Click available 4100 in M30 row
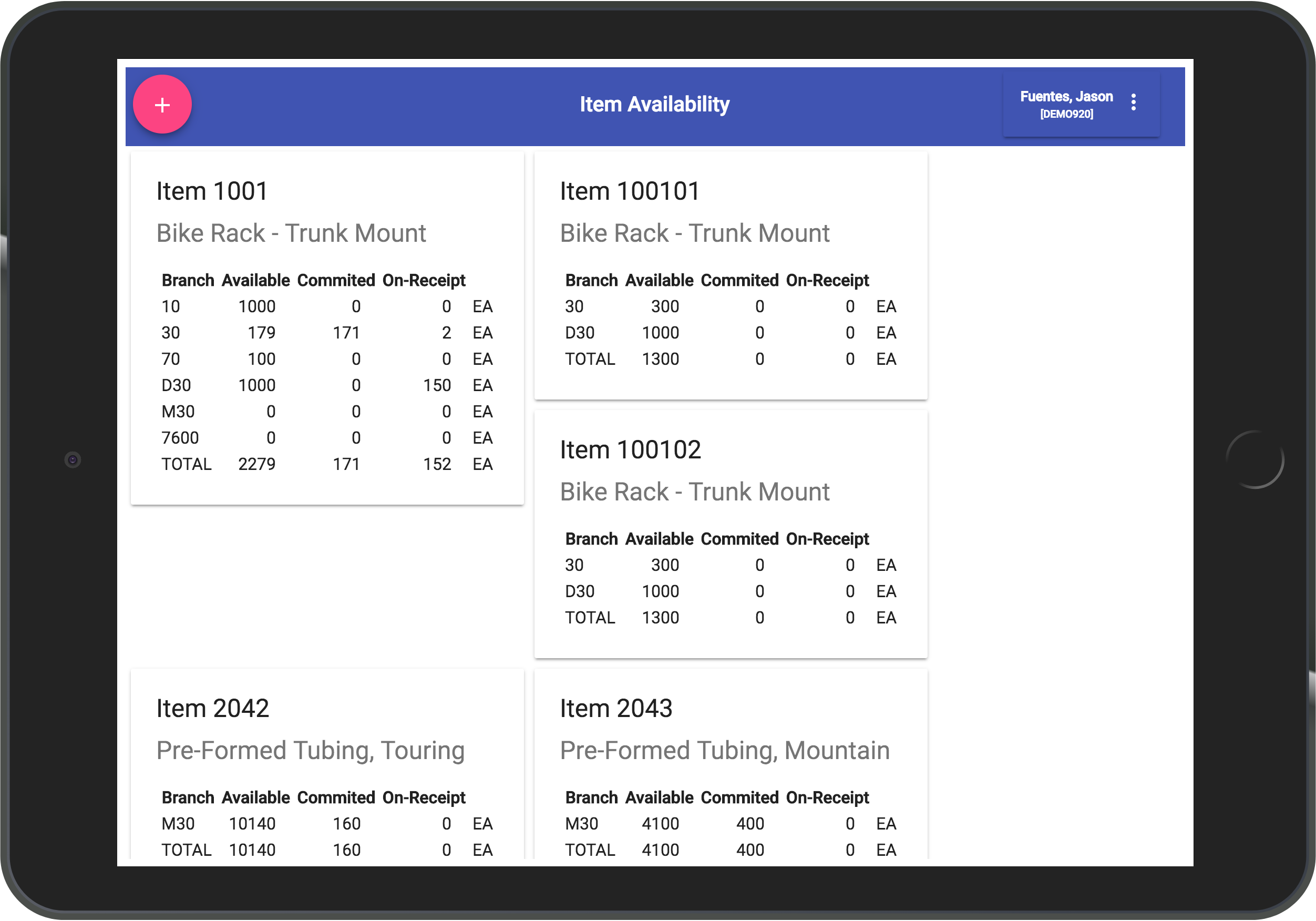 click(660, 824)
